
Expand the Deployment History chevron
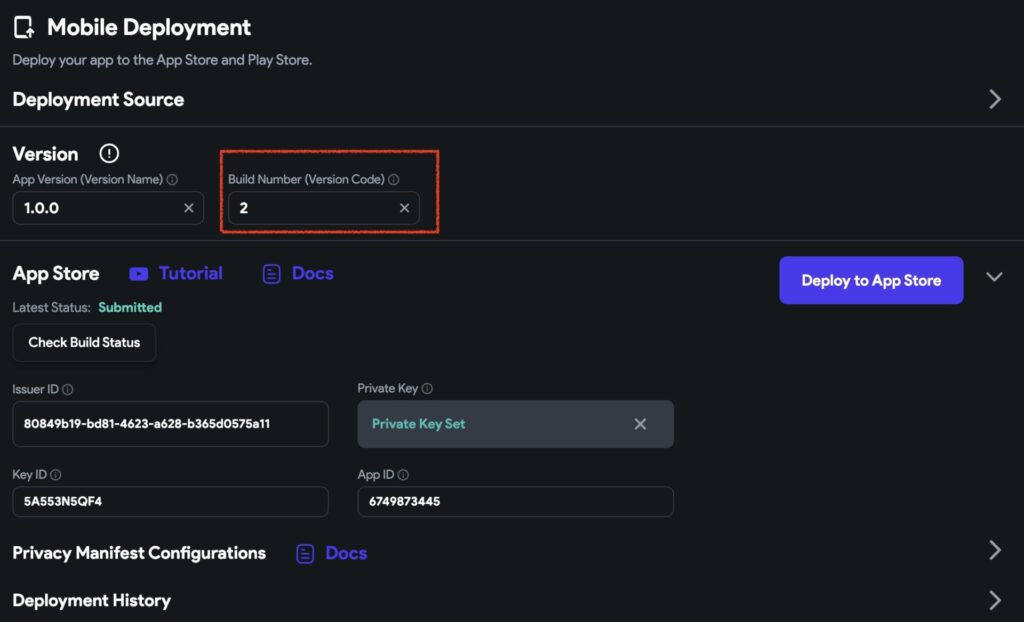point(995,600)
